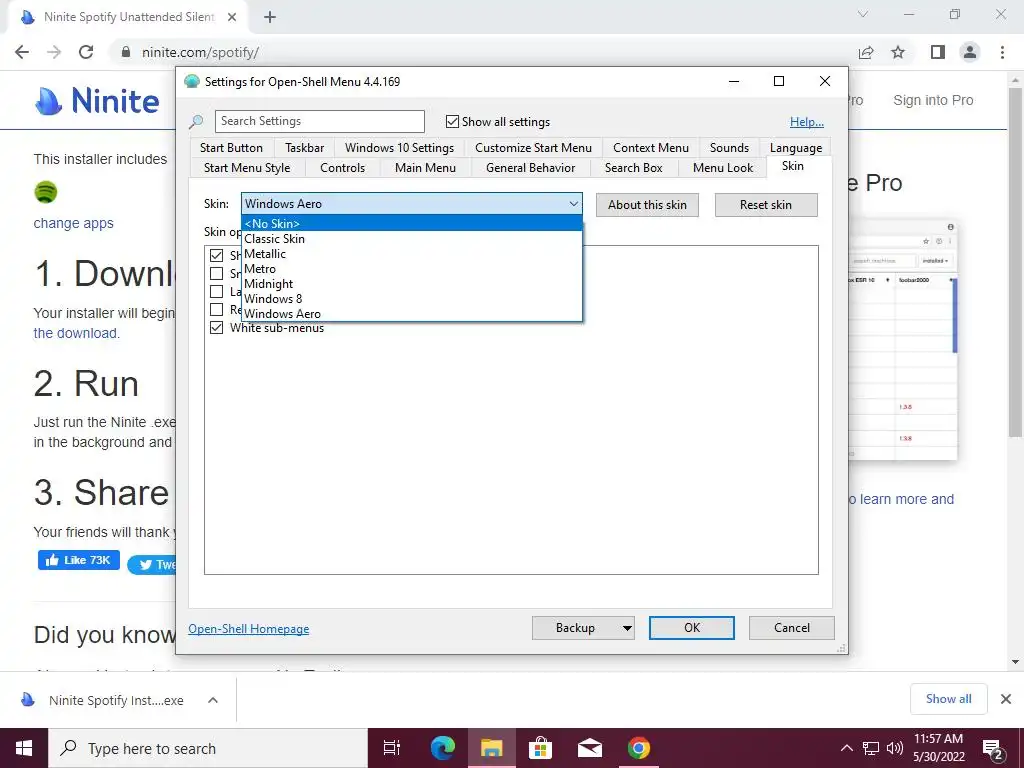Open Microsoft Store from the taskbar

tap(540, 748)
